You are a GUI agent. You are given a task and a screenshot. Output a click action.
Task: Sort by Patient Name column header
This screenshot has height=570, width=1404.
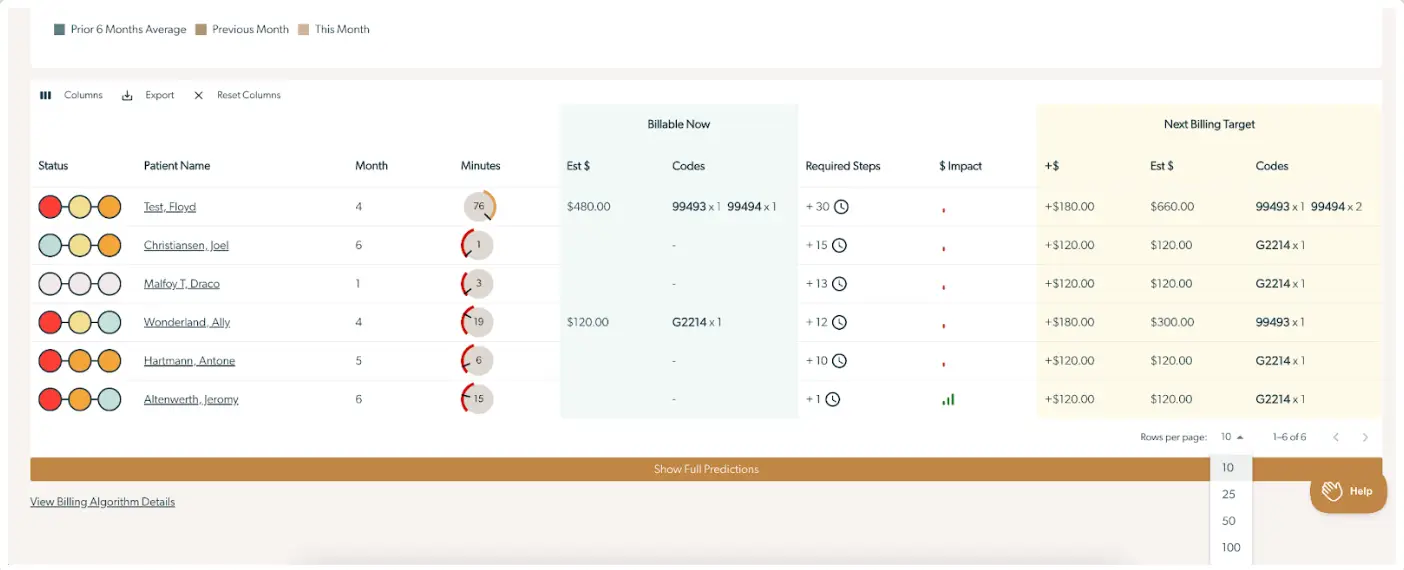tap(177, 166)
